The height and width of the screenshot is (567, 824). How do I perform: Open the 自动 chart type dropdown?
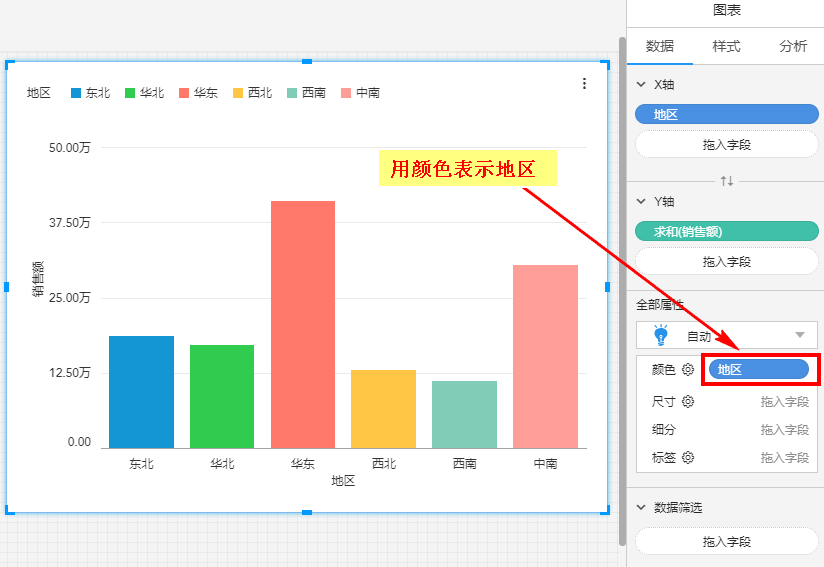click(x=799, y=335)
